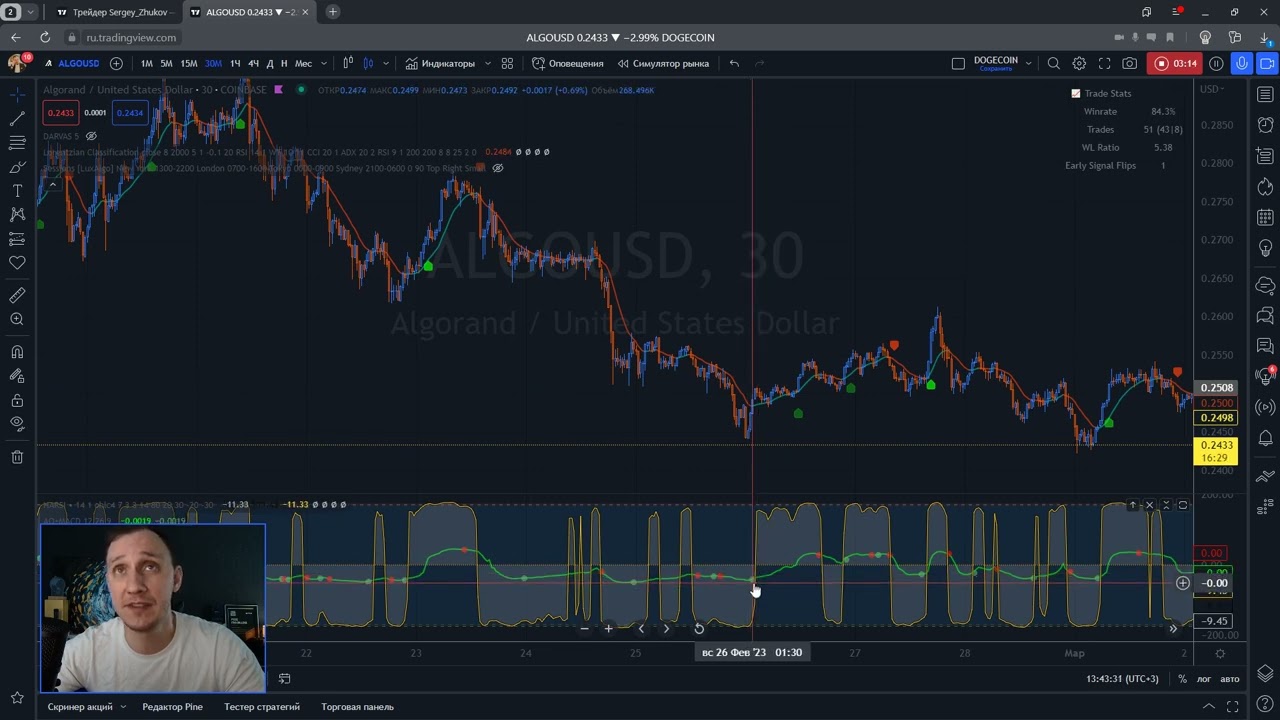Click the sell price 0.2433 button

point(60,113)
